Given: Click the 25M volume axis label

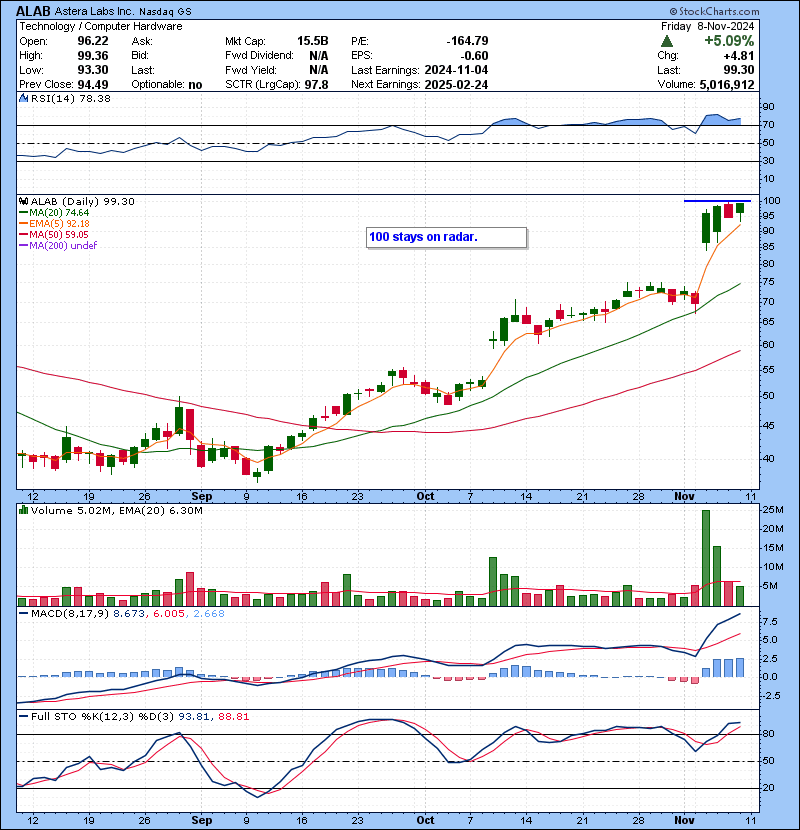Looking at the screenshot, I should (773, 509).
